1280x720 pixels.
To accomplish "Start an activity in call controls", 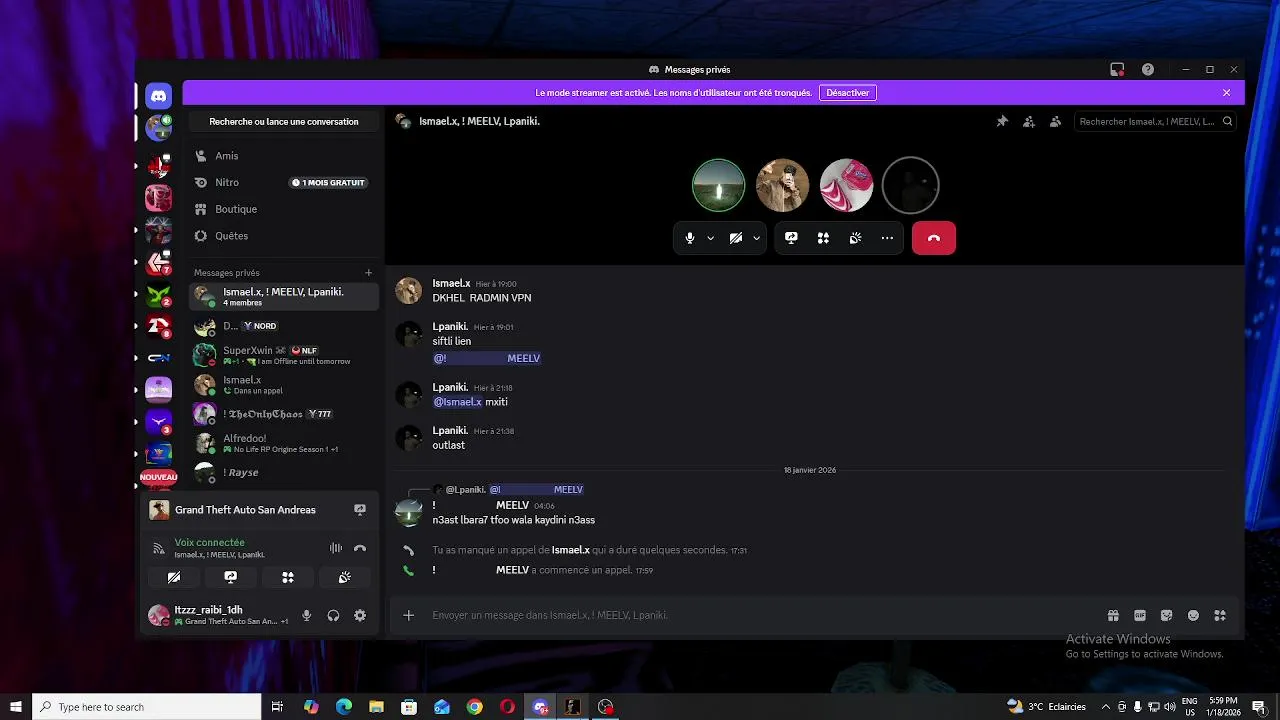I will tap(823, 238).
